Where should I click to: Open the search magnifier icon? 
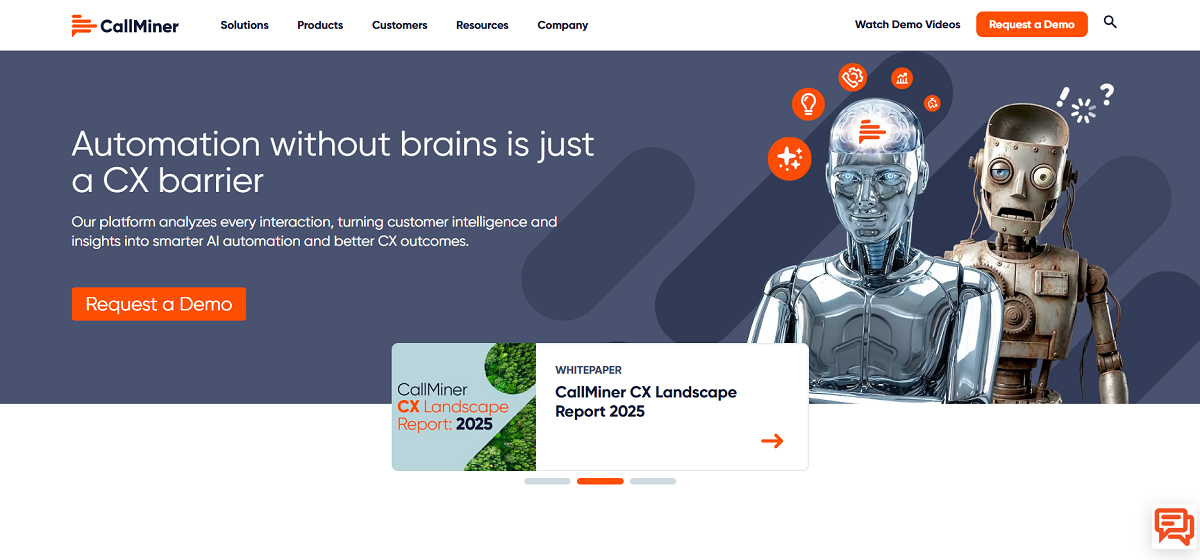click(1110, 22)
